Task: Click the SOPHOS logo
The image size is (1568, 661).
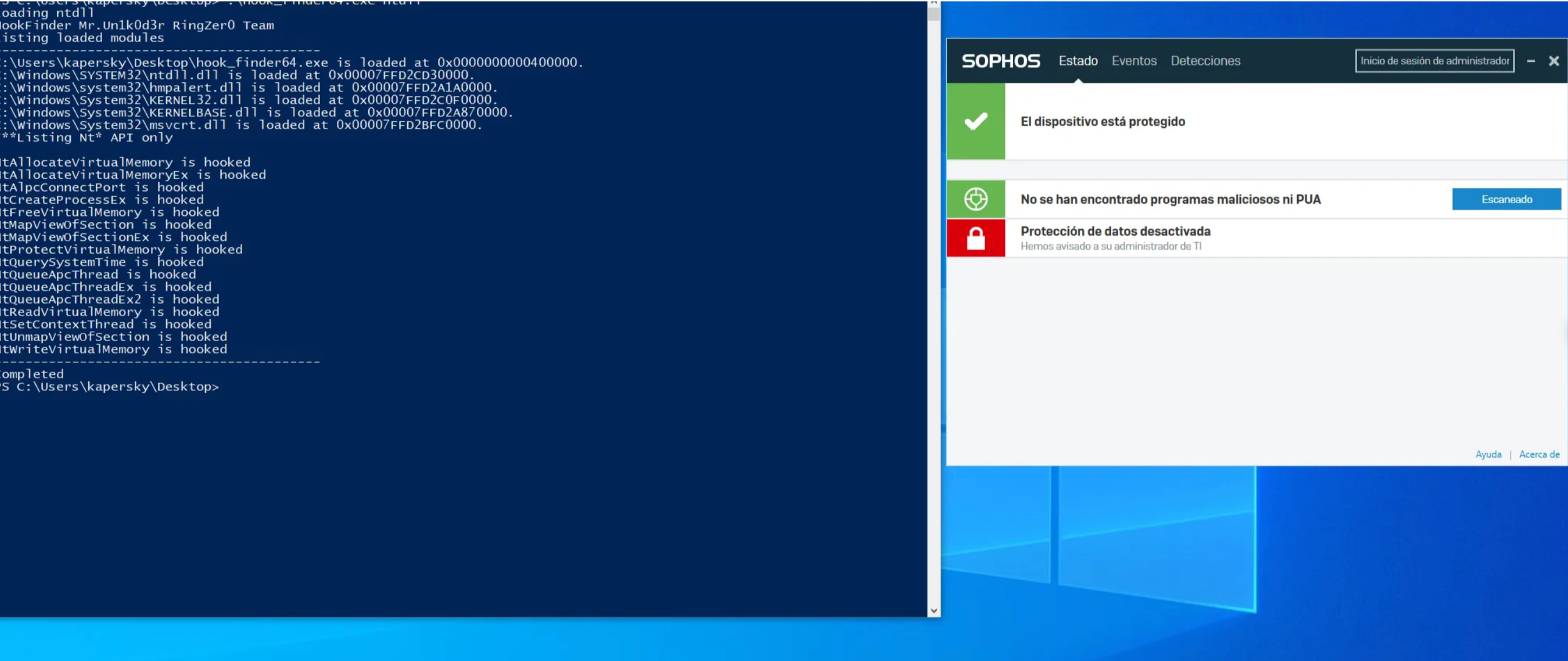Action: [x=1001, y=61]
